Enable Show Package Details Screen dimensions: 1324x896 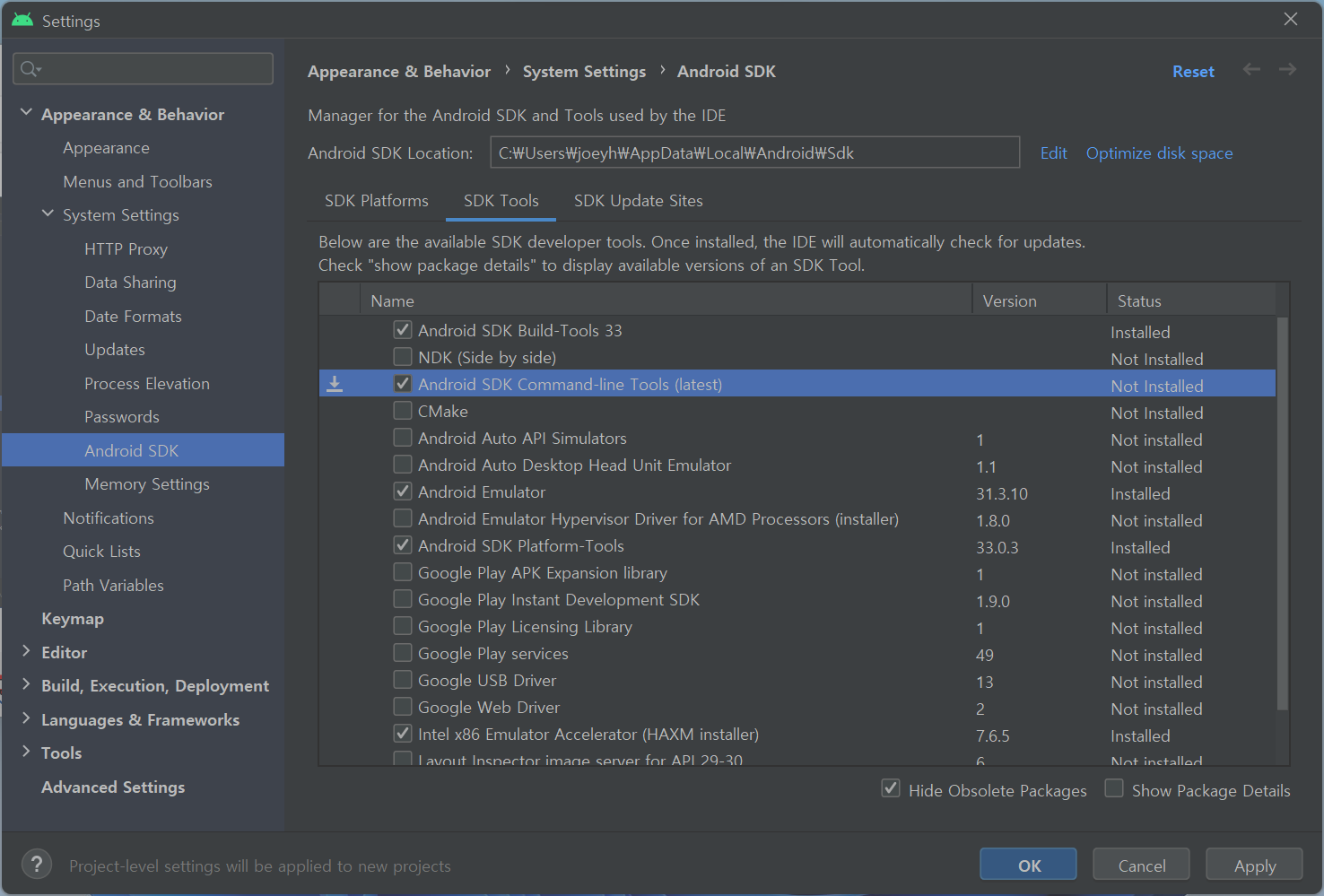coord(1114,788)
